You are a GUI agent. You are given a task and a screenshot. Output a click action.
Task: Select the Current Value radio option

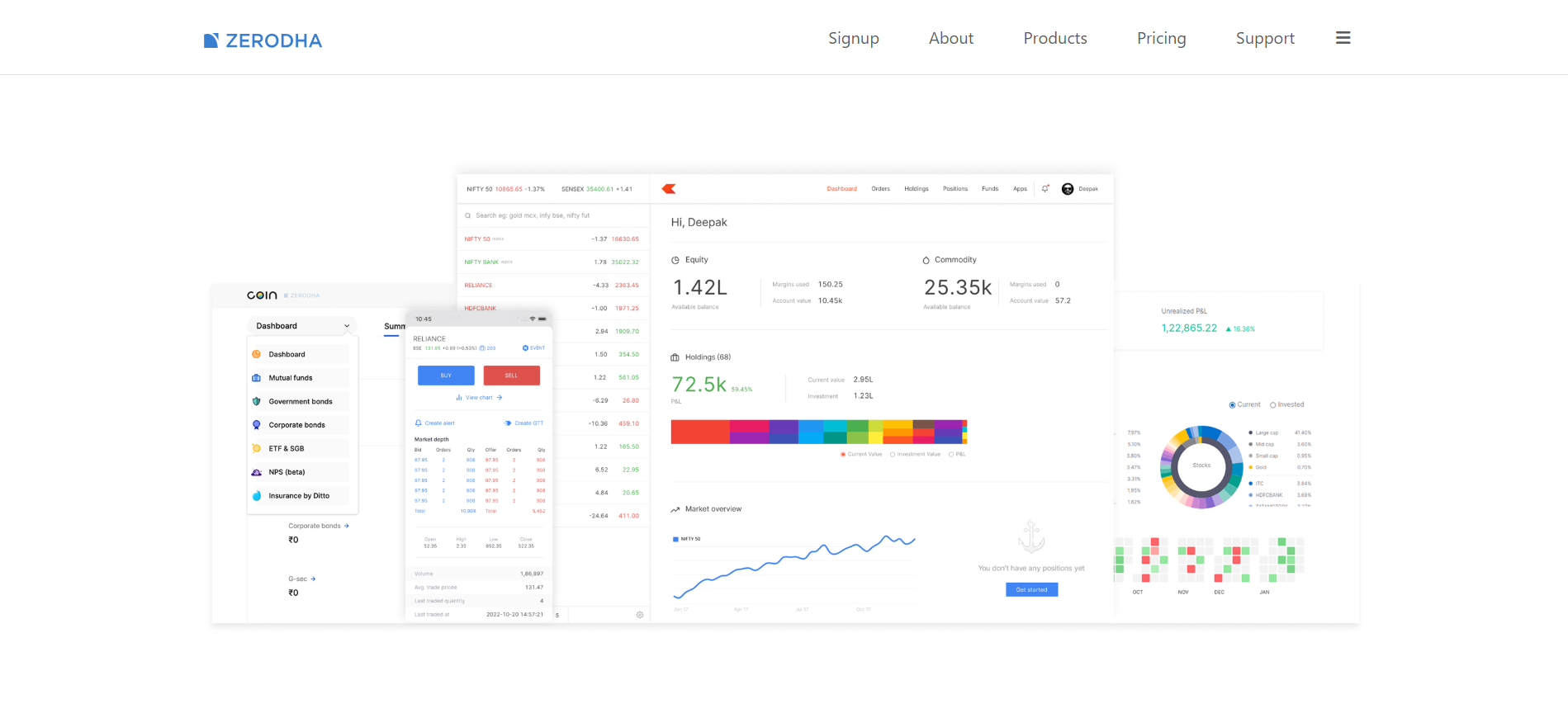click(843, 454)
